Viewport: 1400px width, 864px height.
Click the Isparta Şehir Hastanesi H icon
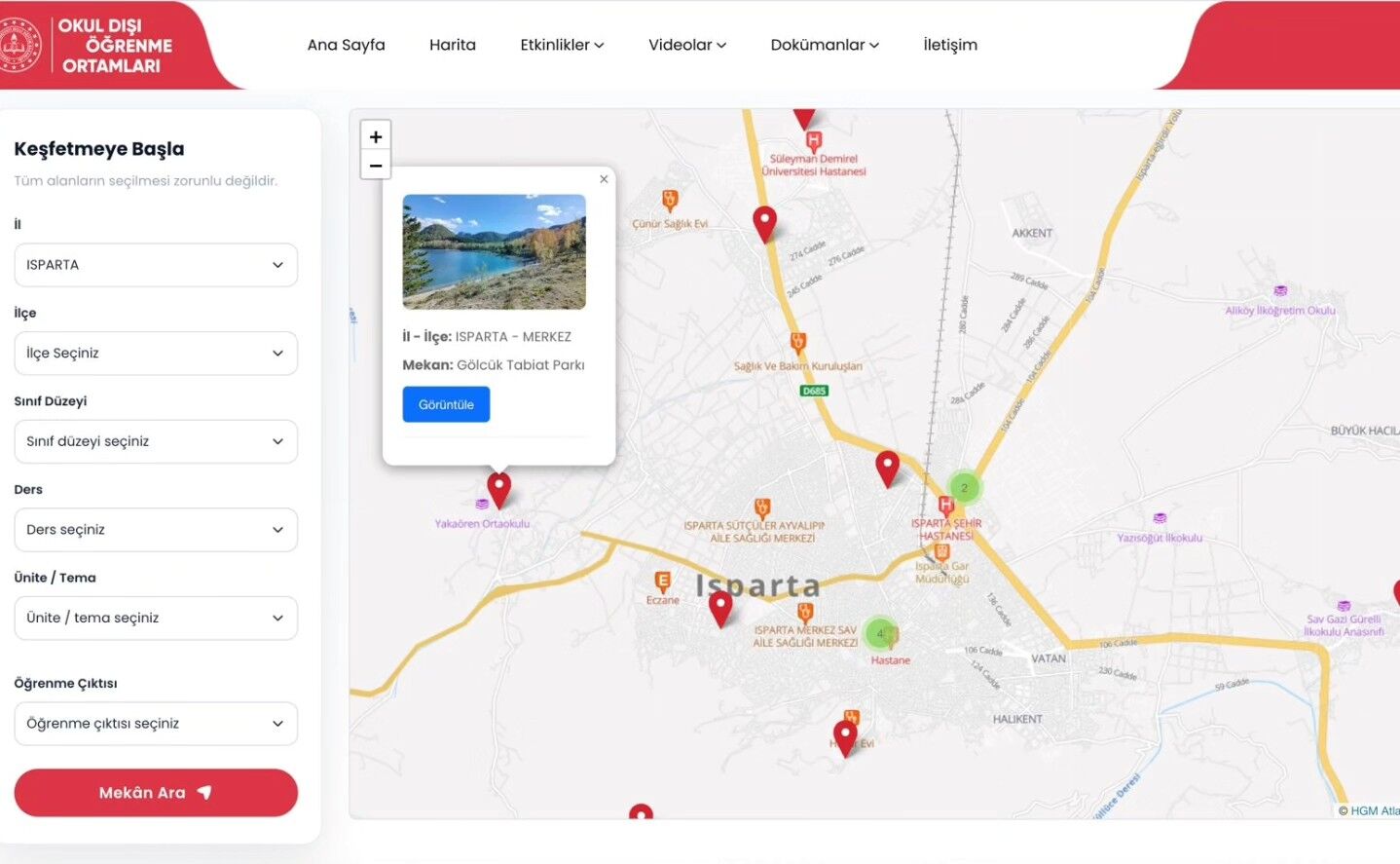pyautogui.click(x=945, y=506)
